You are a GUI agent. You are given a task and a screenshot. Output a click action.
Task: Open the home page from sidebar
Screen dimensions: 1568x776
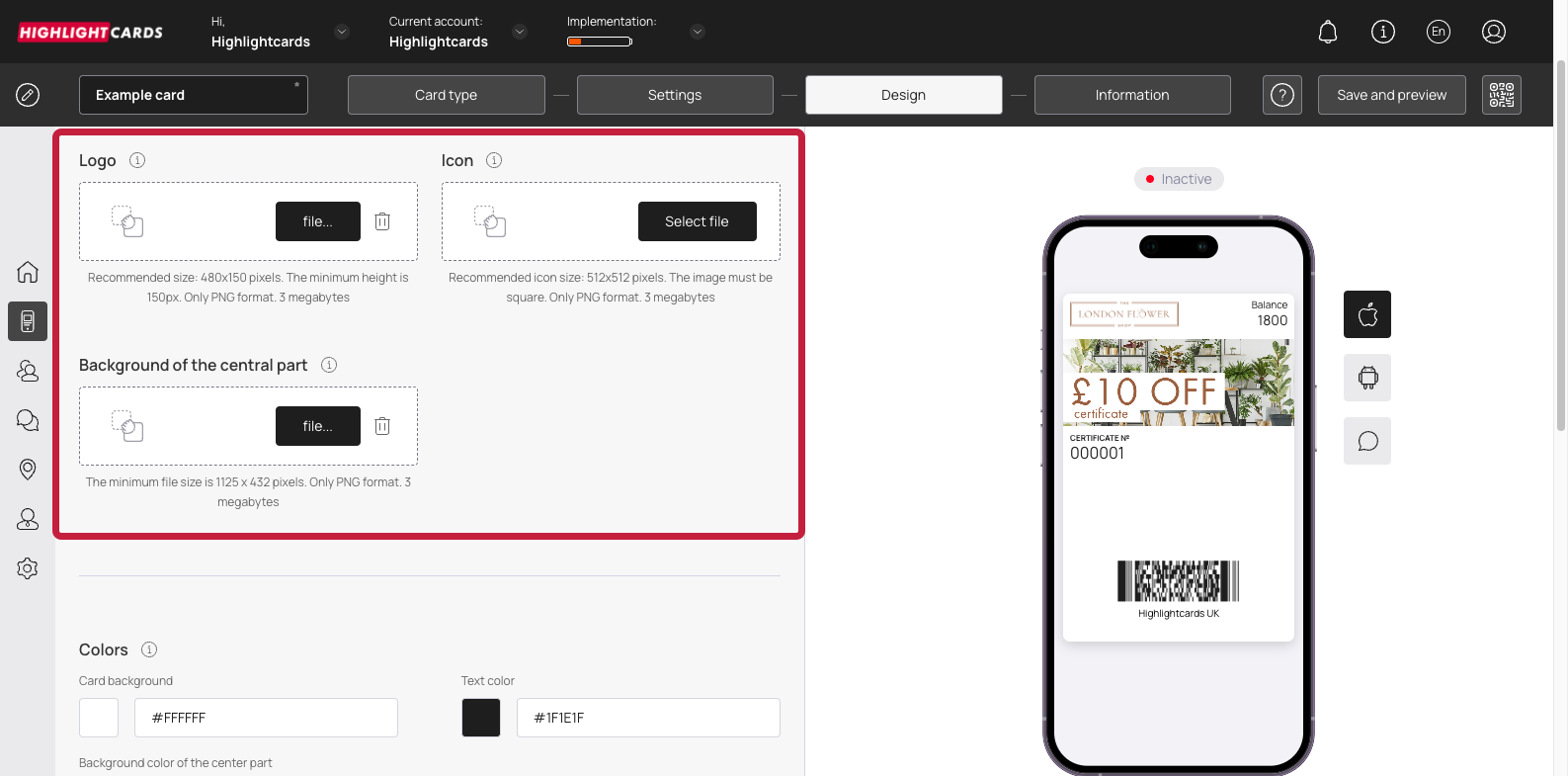coord(28,272)
